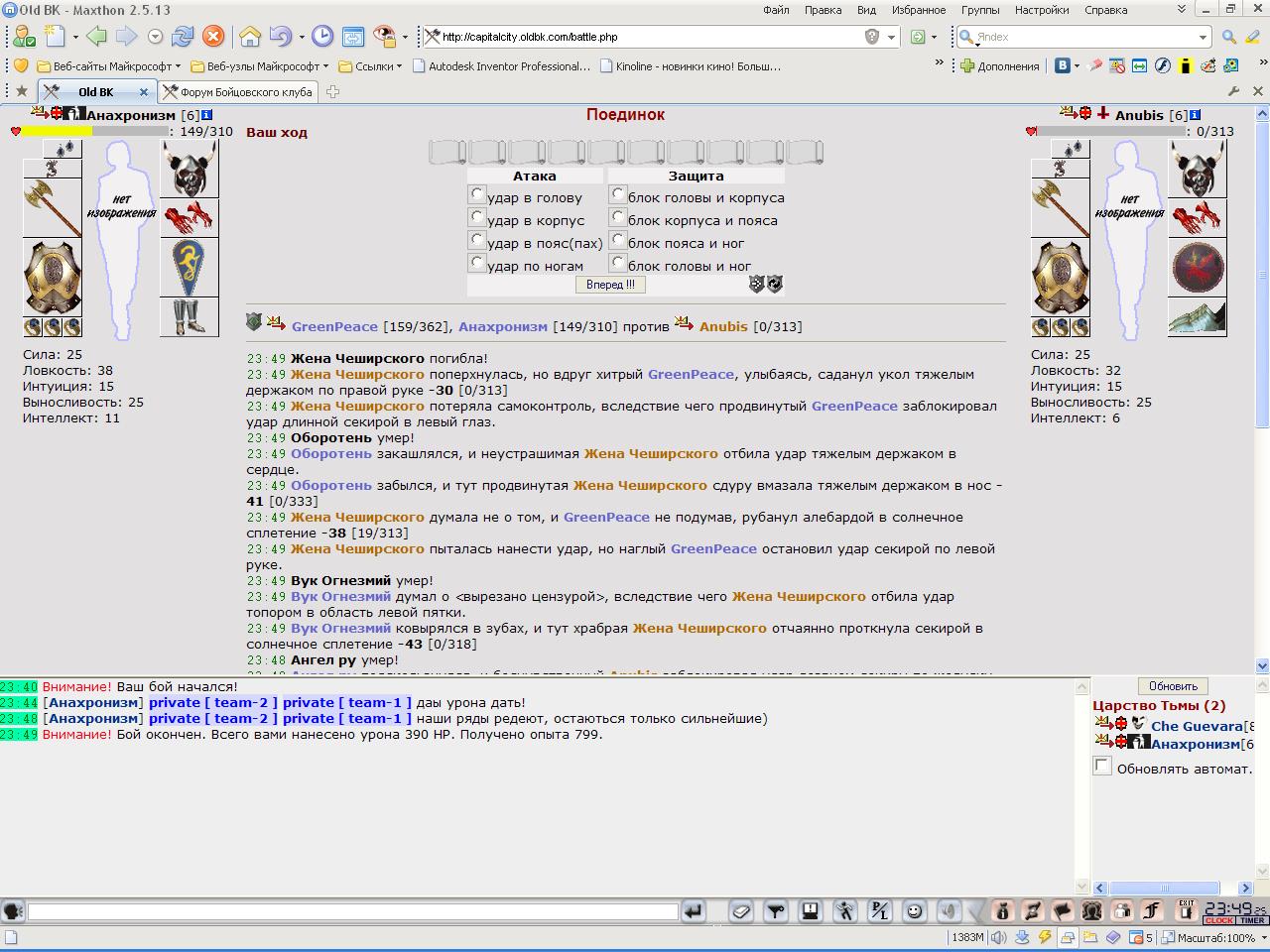Select defense 'блок корпуса и пояса'
The width and height of the screenshot is (1270, 952).
coord(618,217)
